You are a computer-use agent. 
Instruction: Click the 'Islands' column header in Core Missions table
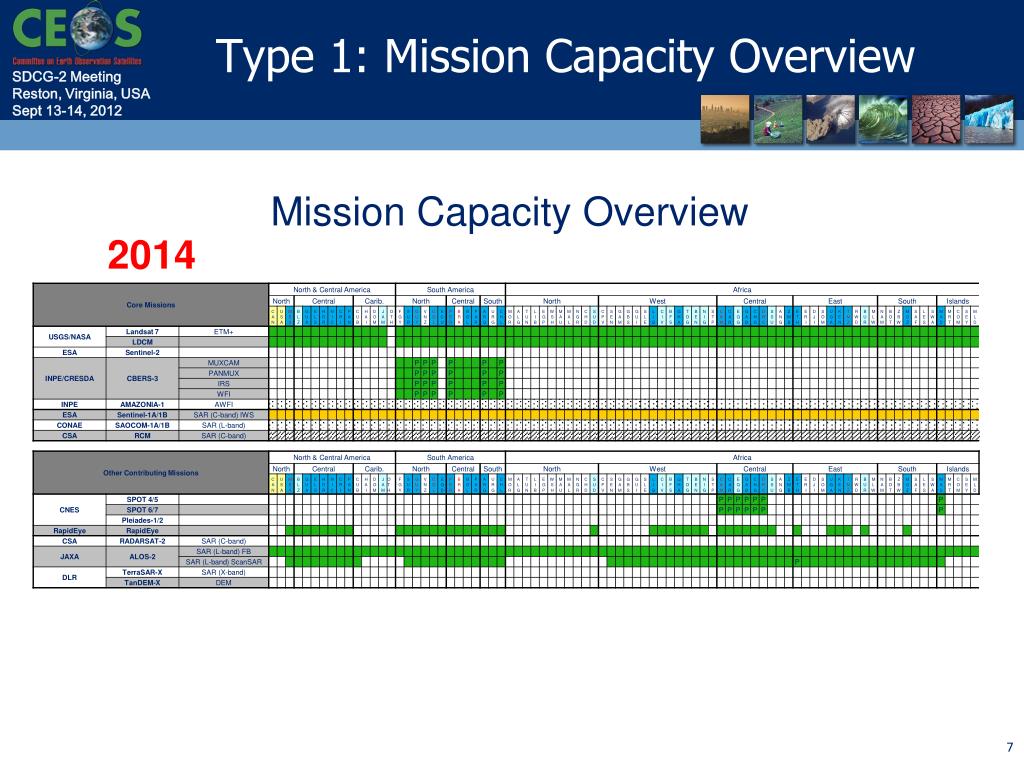tap(957, 302)
